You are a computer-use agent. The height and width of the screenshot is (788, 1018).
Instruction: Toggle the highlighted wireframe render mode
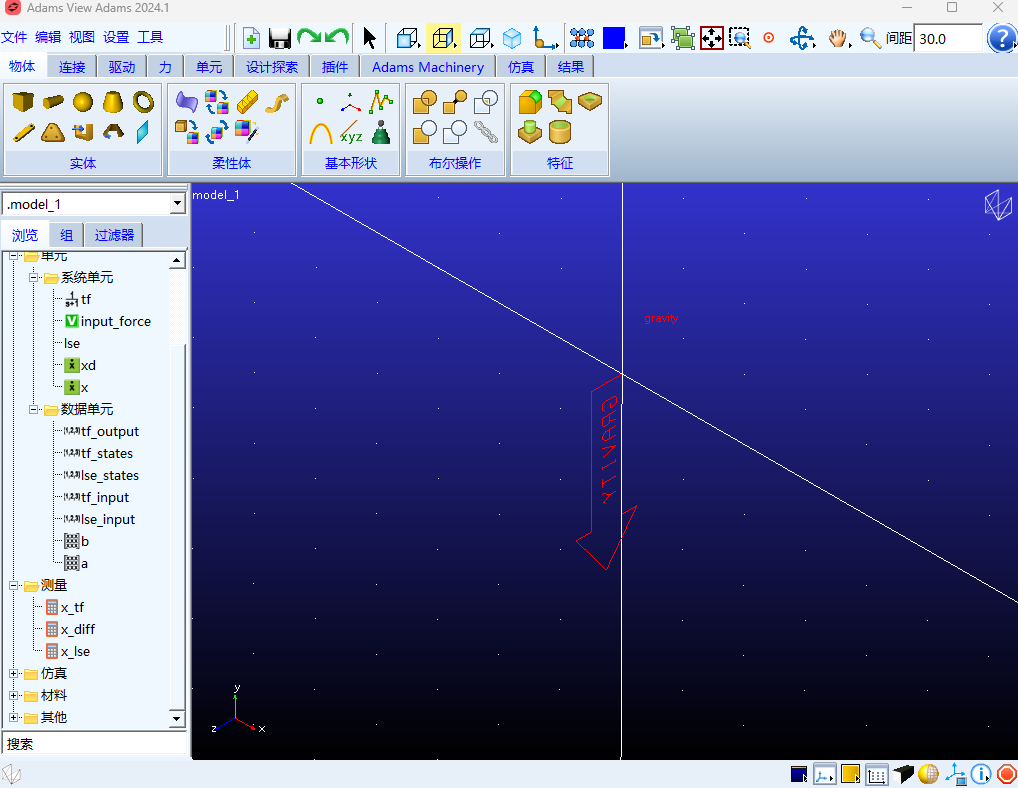[443, 38]
